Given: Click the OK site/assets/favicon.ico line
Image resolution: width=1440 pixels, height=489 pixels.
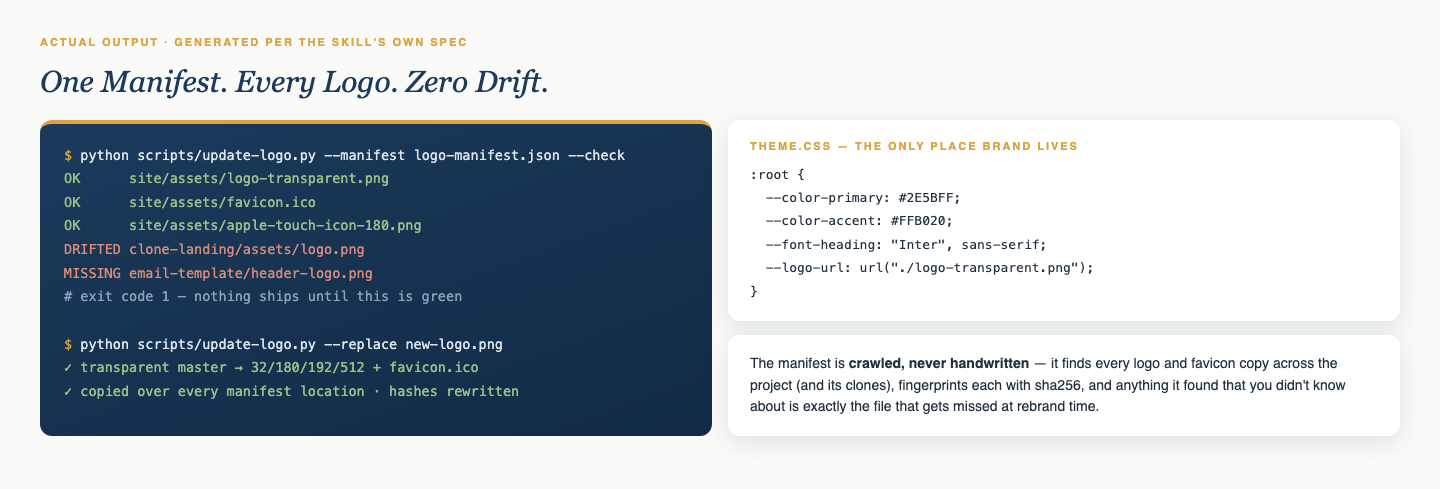Looking at the screenshot, I should (189, 202).
